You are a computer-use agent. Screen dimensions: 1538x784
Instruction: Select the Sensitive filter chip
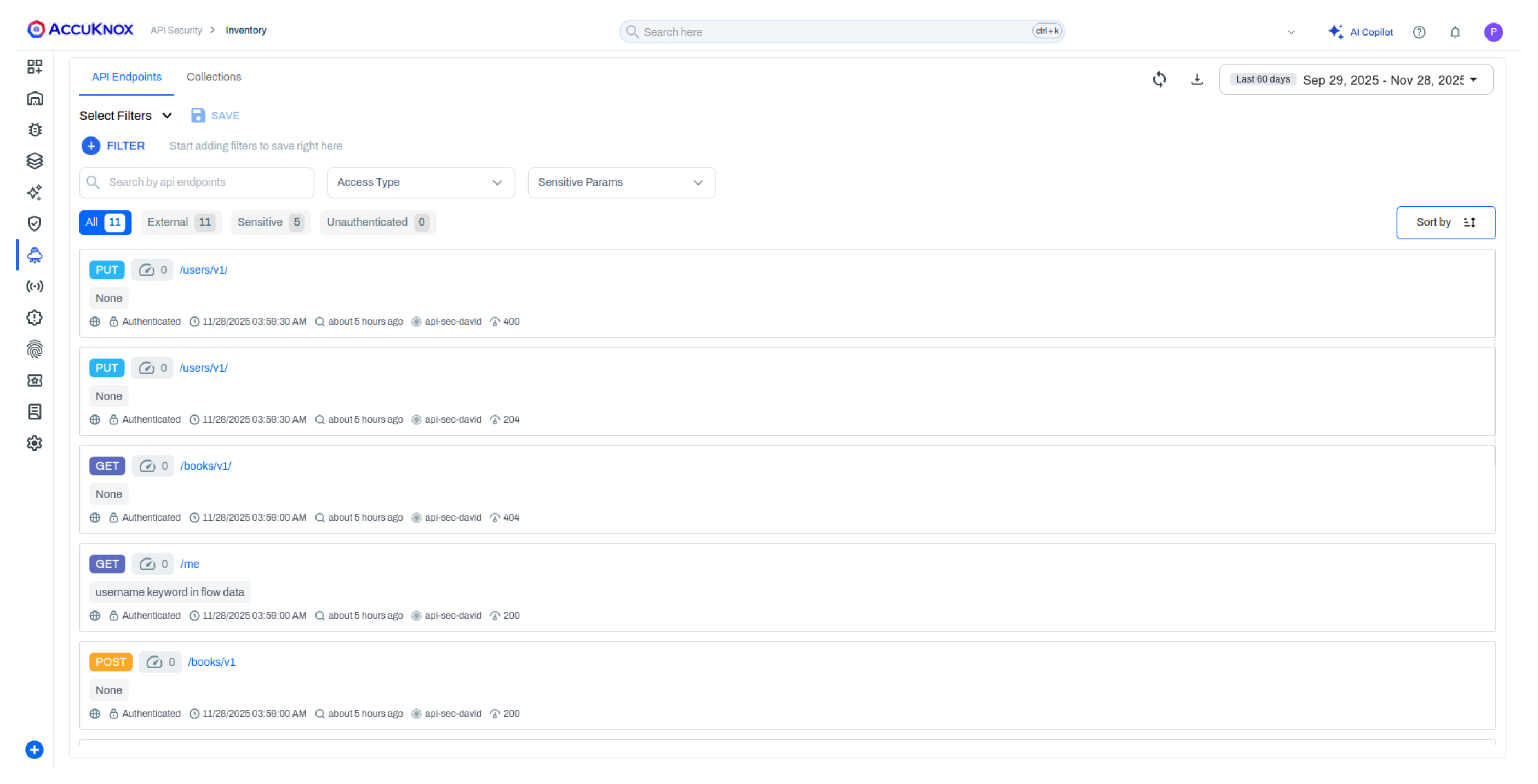[x=270, y=222]
